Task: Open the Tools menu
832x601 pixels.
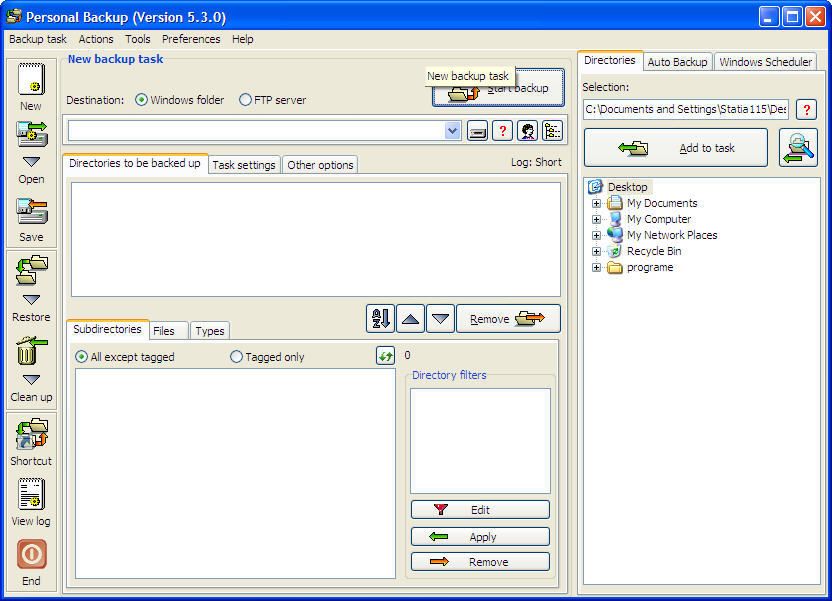Action: pyautogui.click(x=137, y=39)
